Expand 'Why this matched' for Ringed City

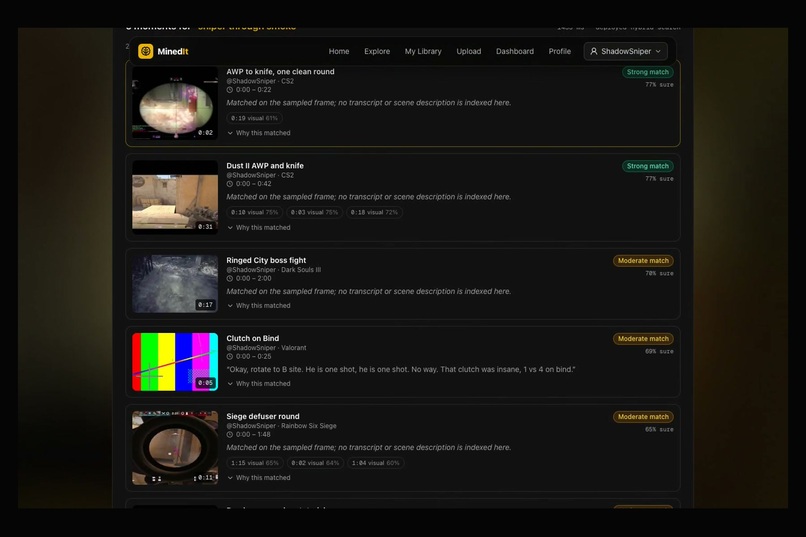(259, 306)
